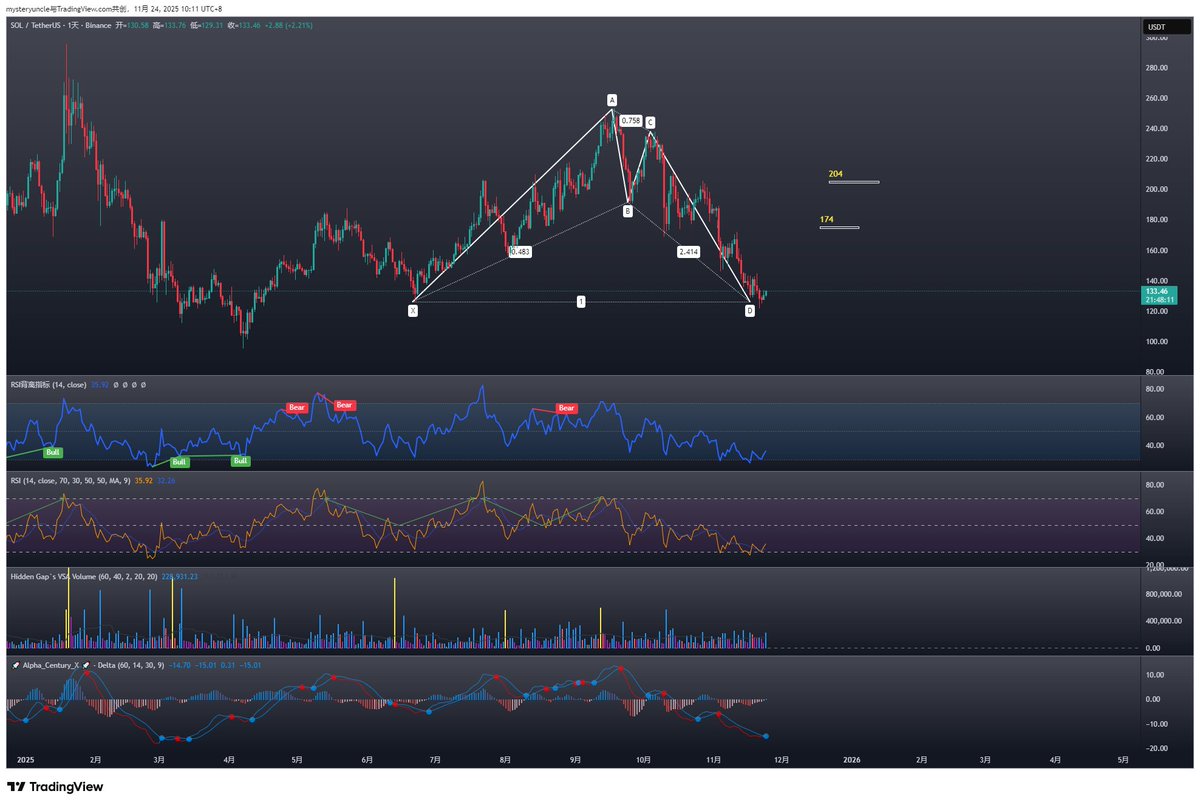Click the 9月 label on time axis
The image size is (1200, 805).
coord(575,760)
